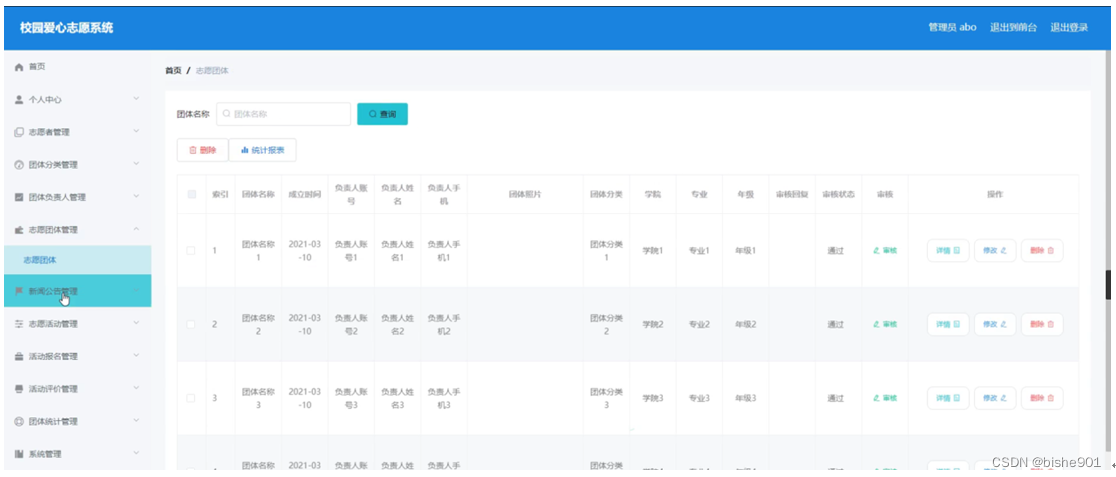1116x477 pixels.
Task: Expand 团体分类管理 using its chevron
Action: 136,164
